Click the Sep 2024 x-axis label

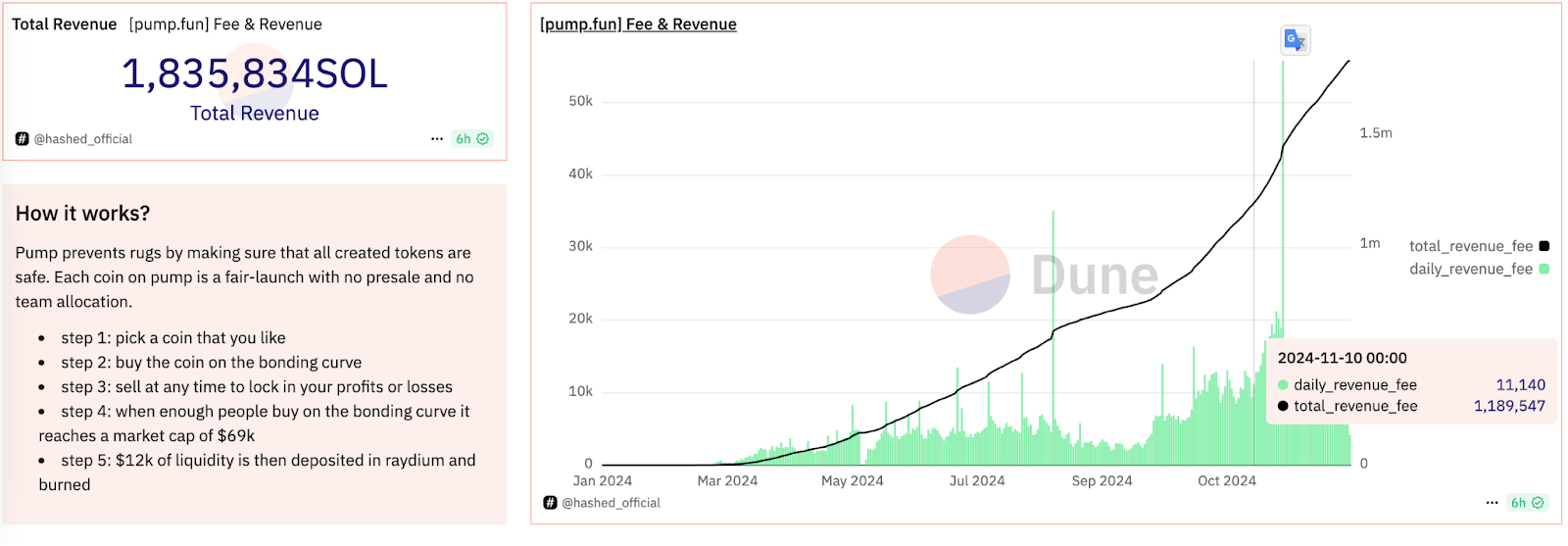pos(1102,481)
